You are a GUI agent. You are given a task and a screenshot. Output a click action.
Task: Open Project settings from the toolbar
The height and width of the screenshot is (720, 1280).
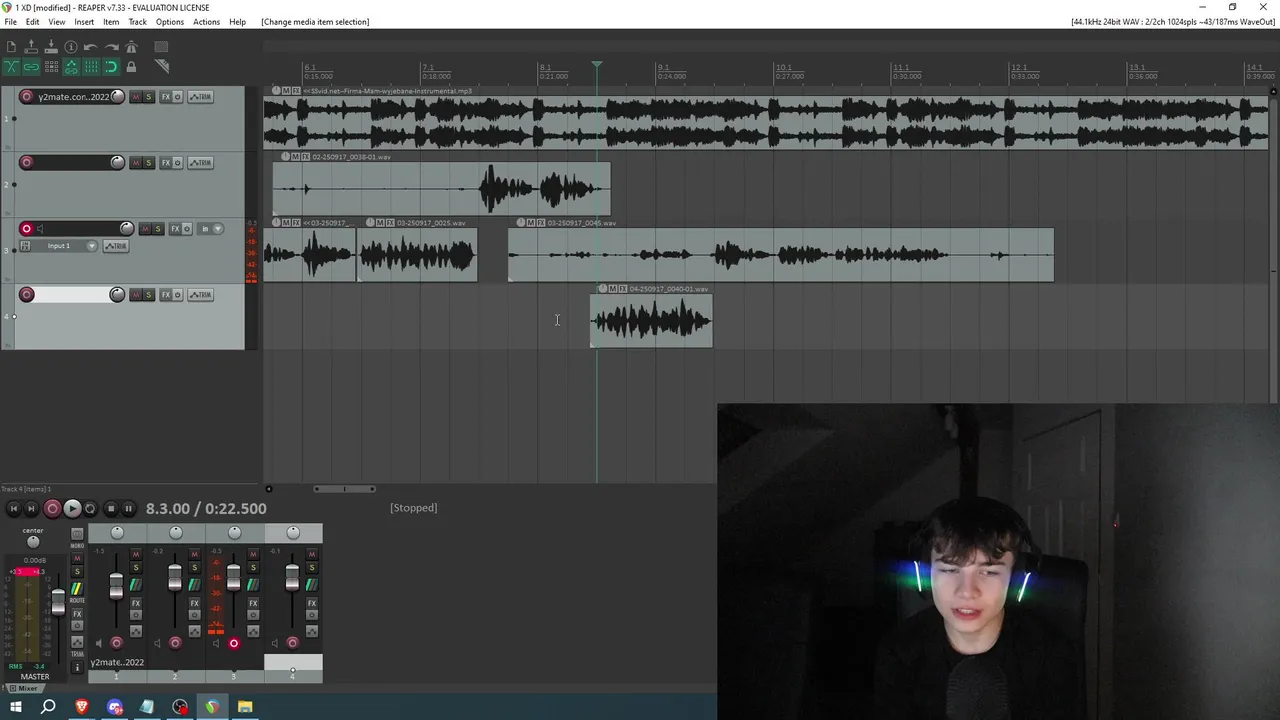coord(71,47)
